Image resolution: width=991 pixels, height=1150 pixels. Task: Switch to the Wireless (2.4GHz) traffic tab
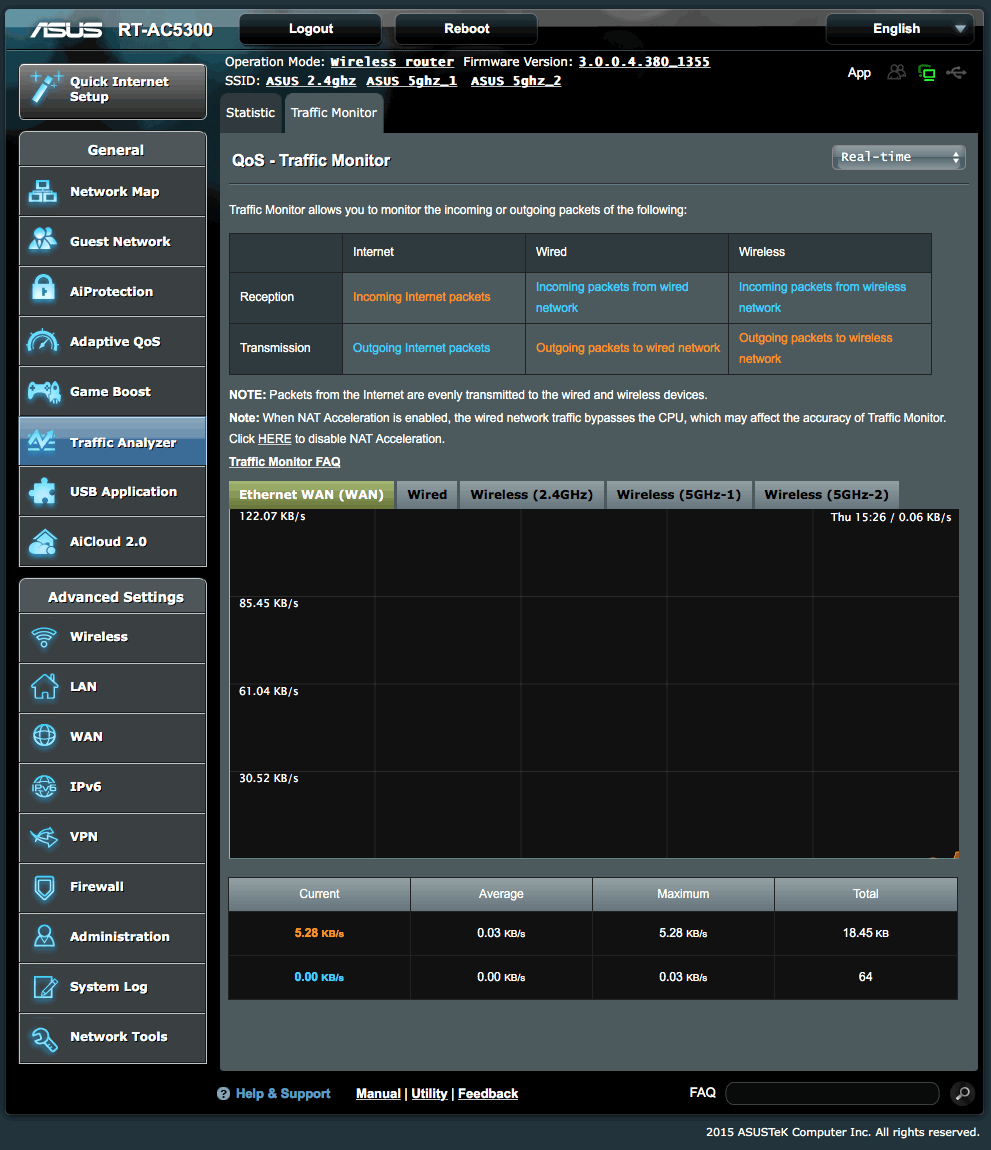(531, 494)
